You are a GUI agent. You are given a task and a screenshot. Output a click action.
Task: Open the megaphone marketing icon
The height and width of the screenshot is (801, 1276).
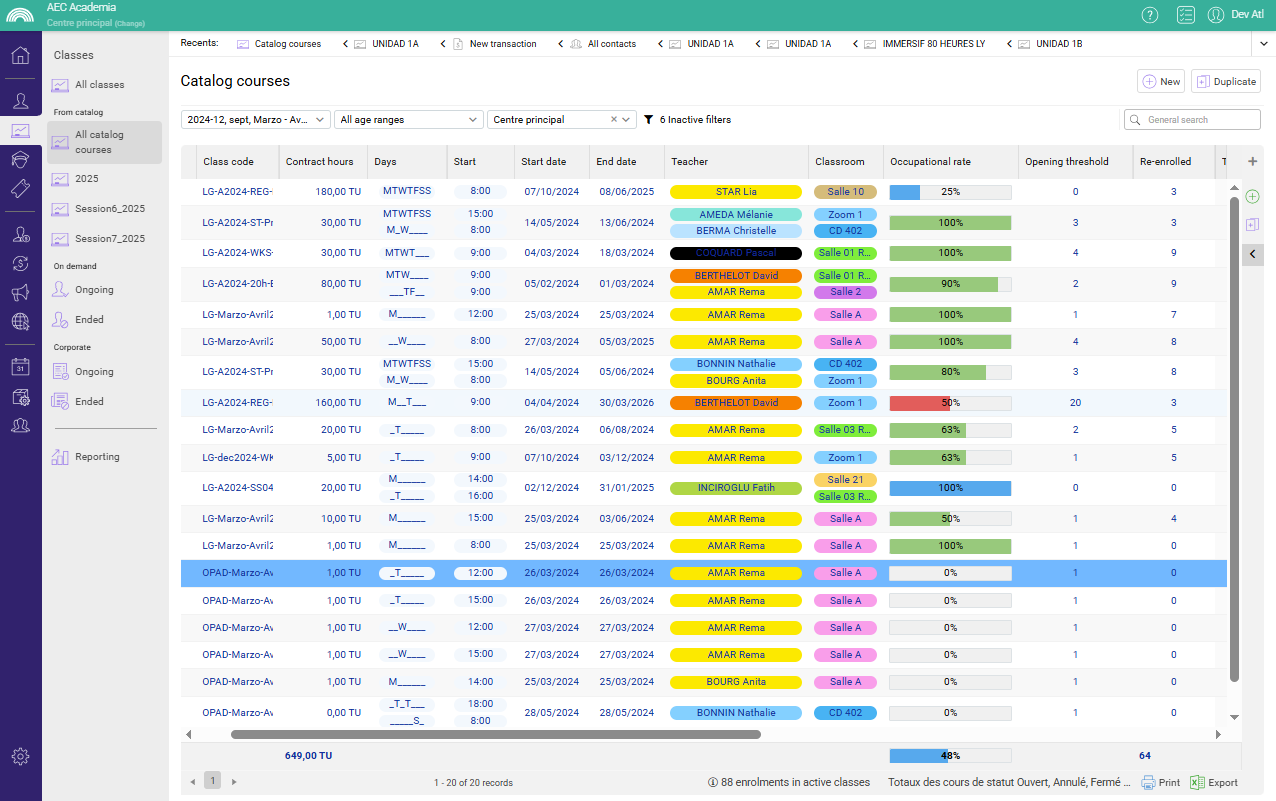pyautogui.click(x=20, y=292)
